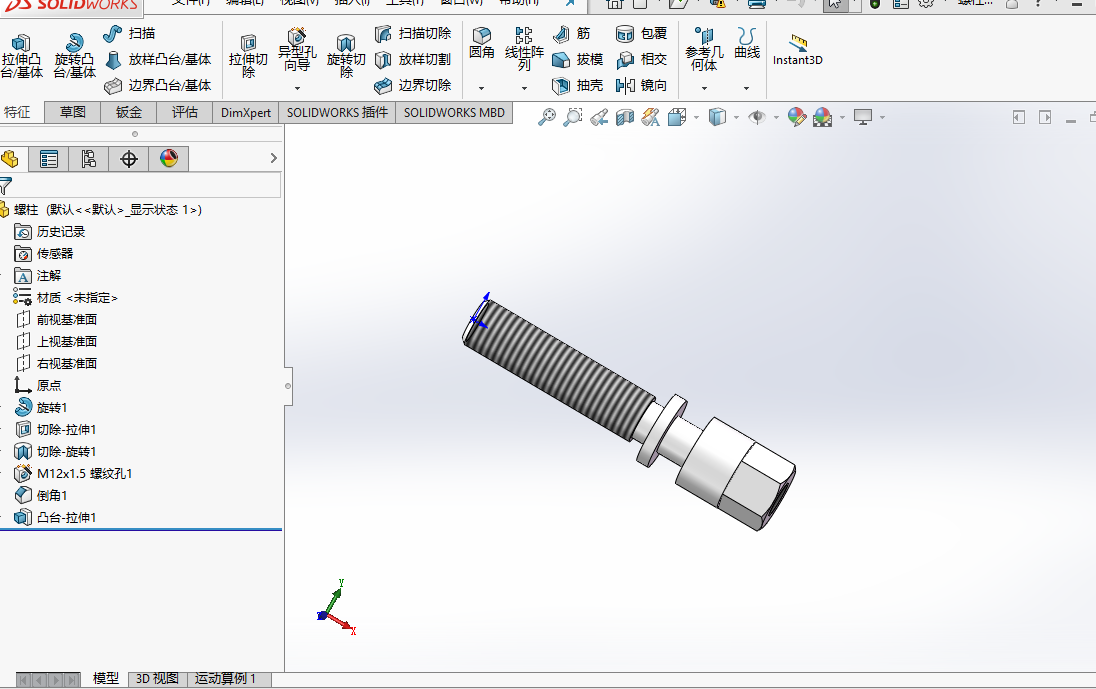Image resolution: width=1096 pixels, height=689 pixels.
Task: Expand the 线性阵列 dropdown arrow
Action: tap(524, 88)
